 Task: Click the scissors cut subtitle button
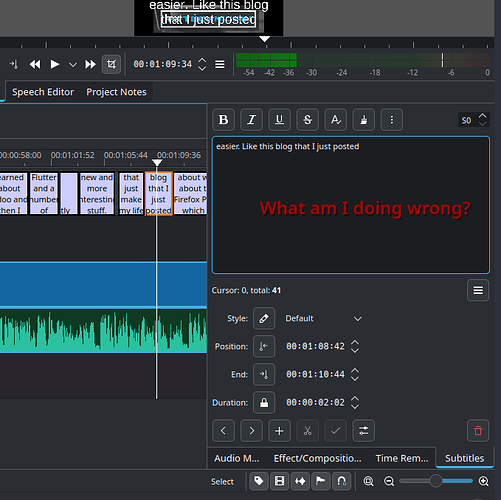(307, 431)
